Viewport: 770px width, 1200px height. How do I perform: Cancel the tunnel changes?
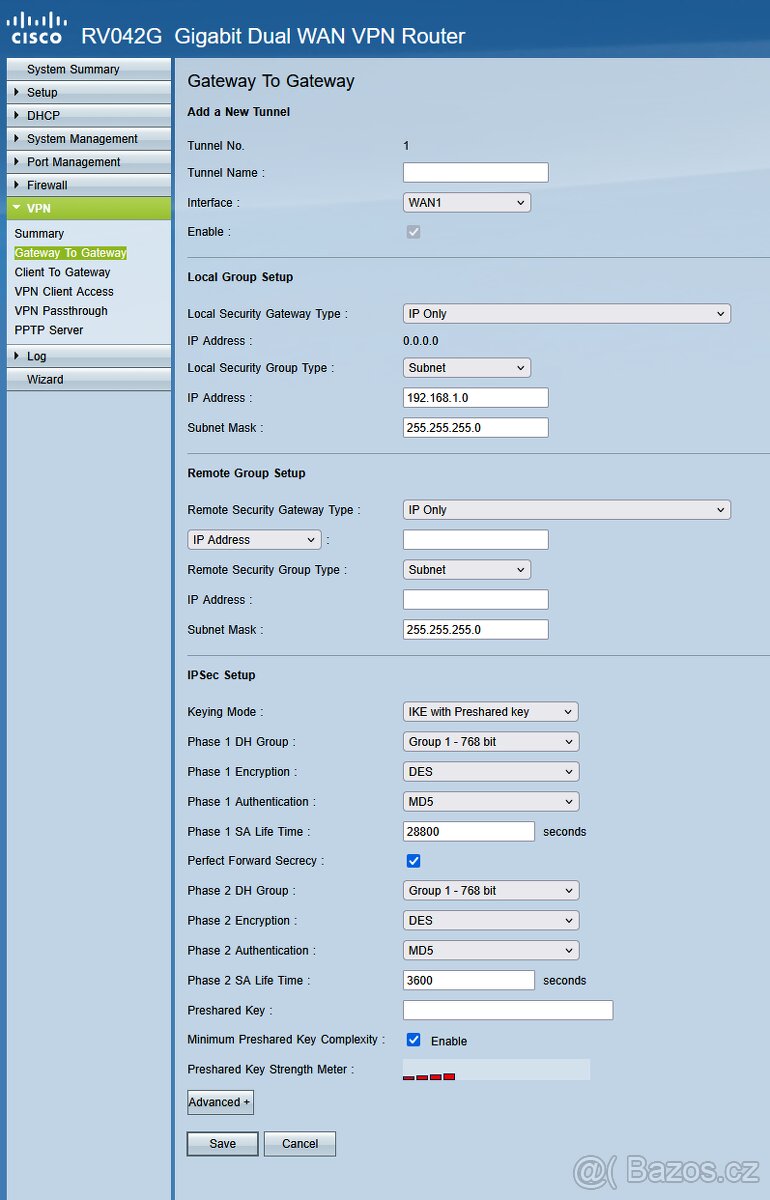pos(300,1144)
